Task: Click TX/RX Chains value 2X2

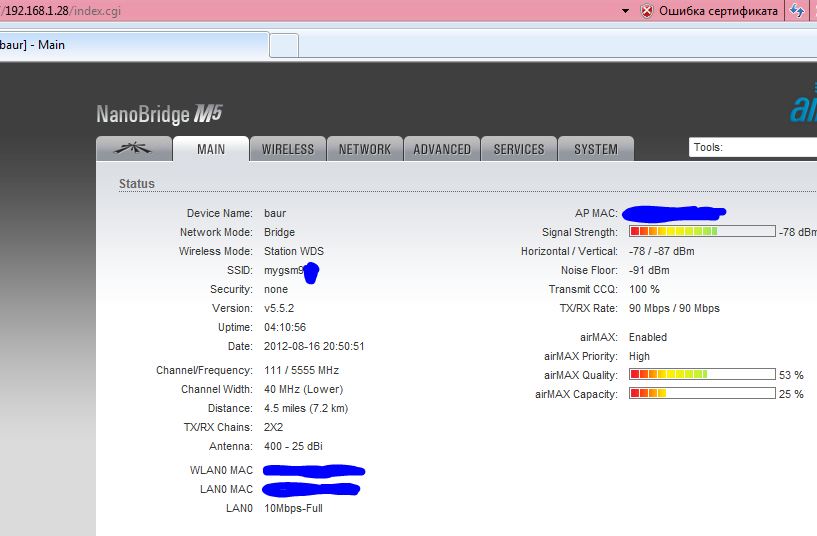Action: (273, 427)
